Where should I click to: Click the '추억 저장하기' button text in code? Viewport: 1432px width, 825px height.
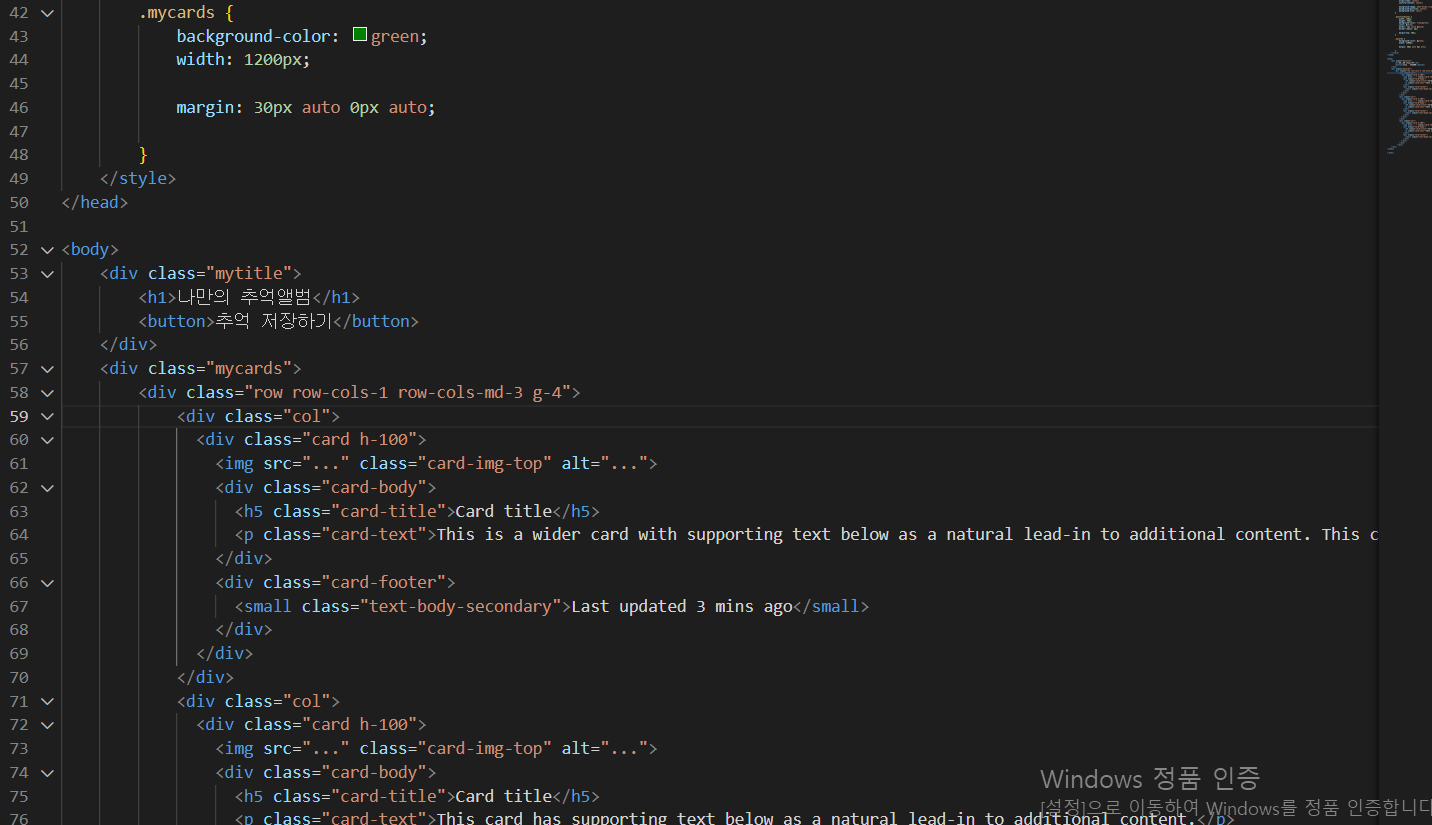274,321
